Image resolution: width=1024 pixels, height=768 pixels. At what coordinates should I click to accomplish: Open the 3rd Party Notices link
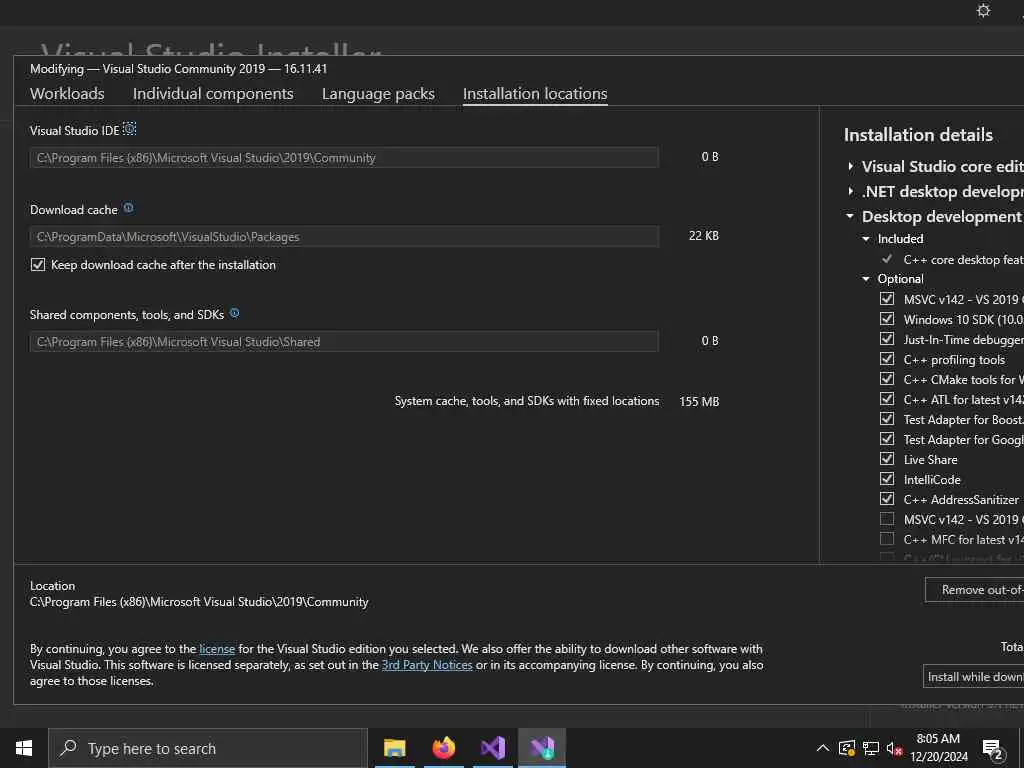[x=427, y=665]
